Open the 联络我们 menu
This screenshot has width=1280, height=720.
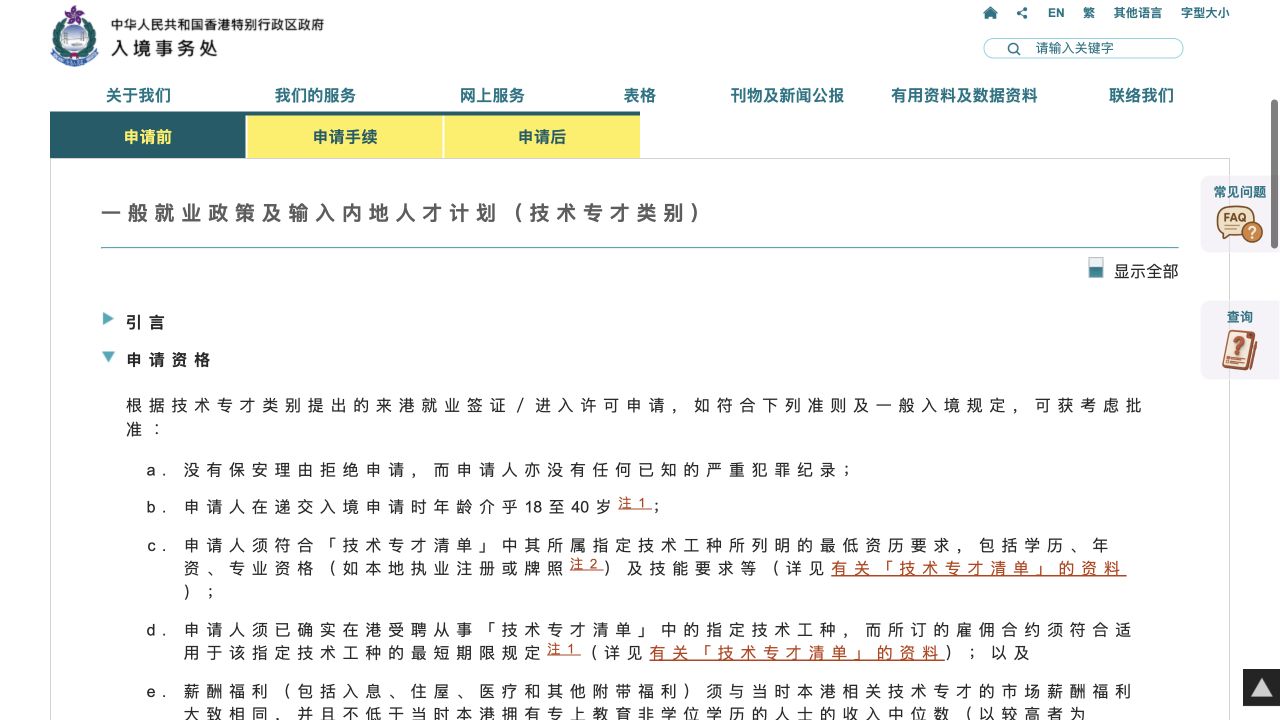tap(1141, 95)
